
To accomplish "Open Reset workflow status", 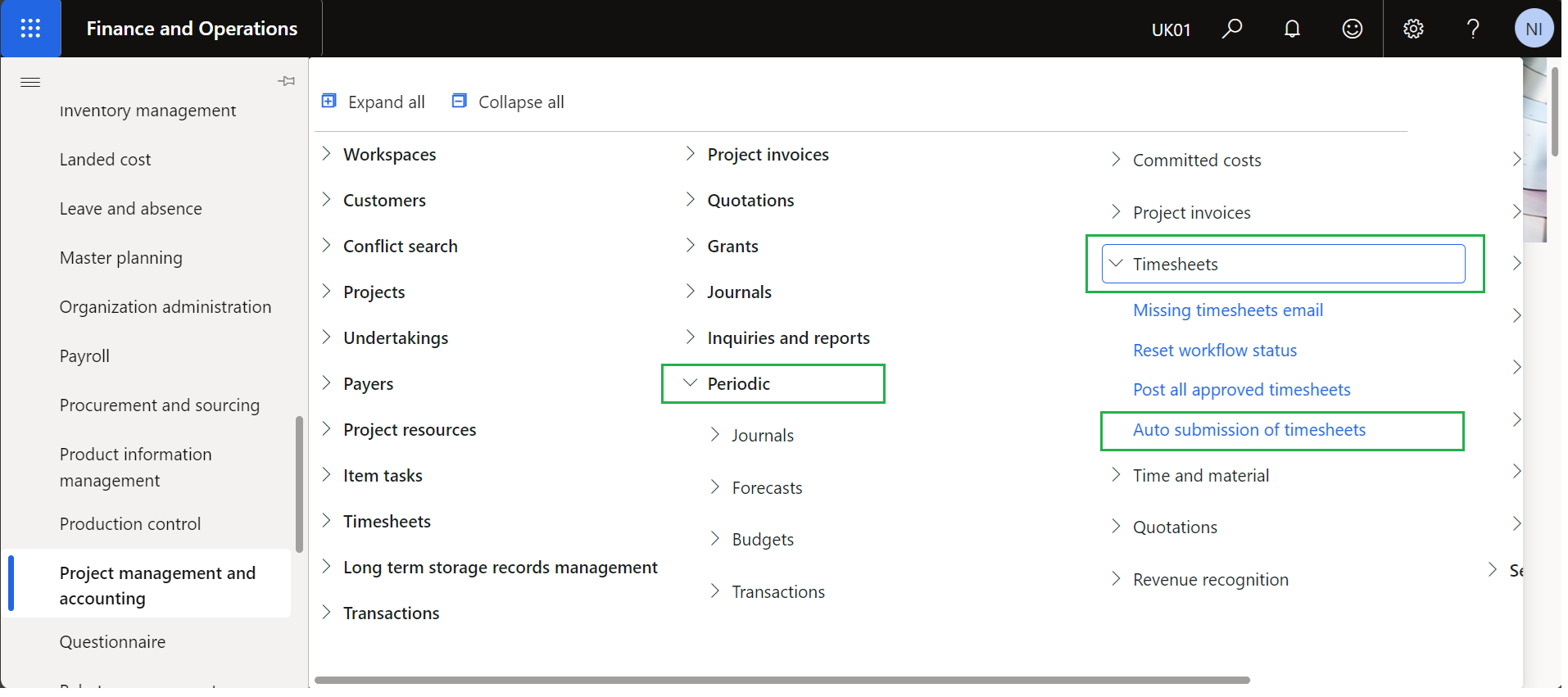I will pos(1215,351).
